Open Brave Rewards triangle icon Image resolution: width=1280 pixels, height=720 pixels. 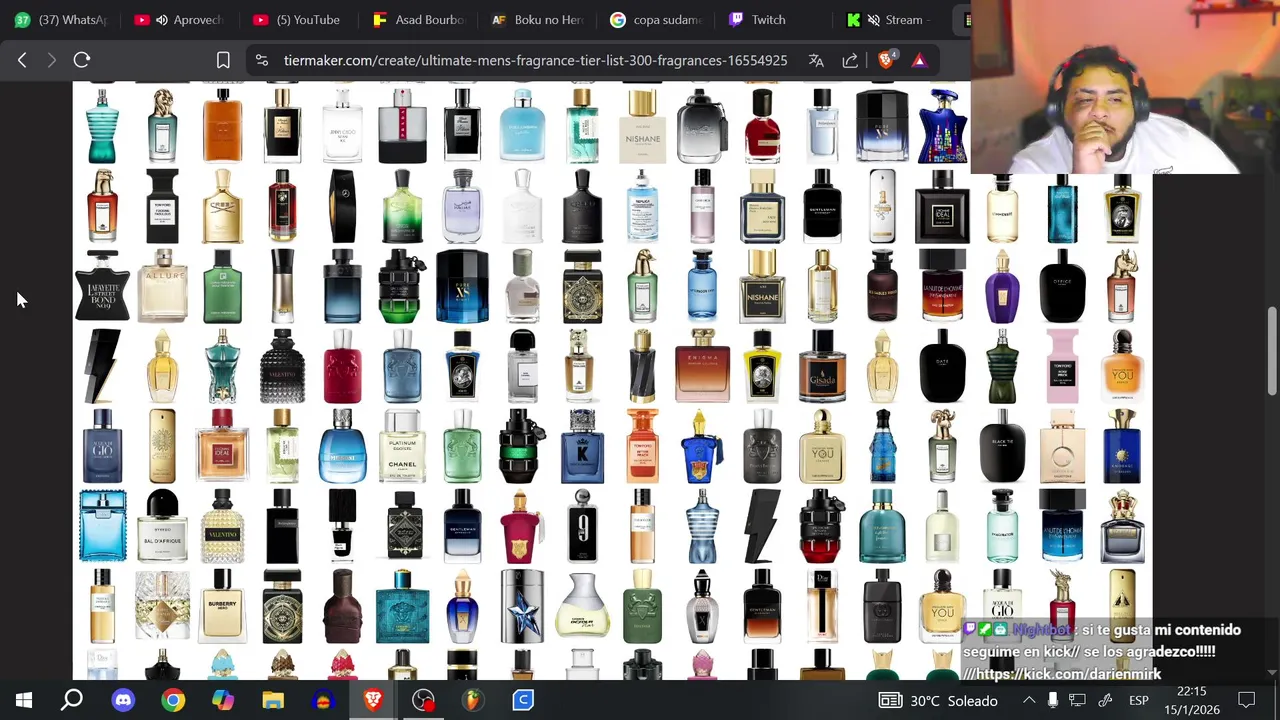(919, 60)
